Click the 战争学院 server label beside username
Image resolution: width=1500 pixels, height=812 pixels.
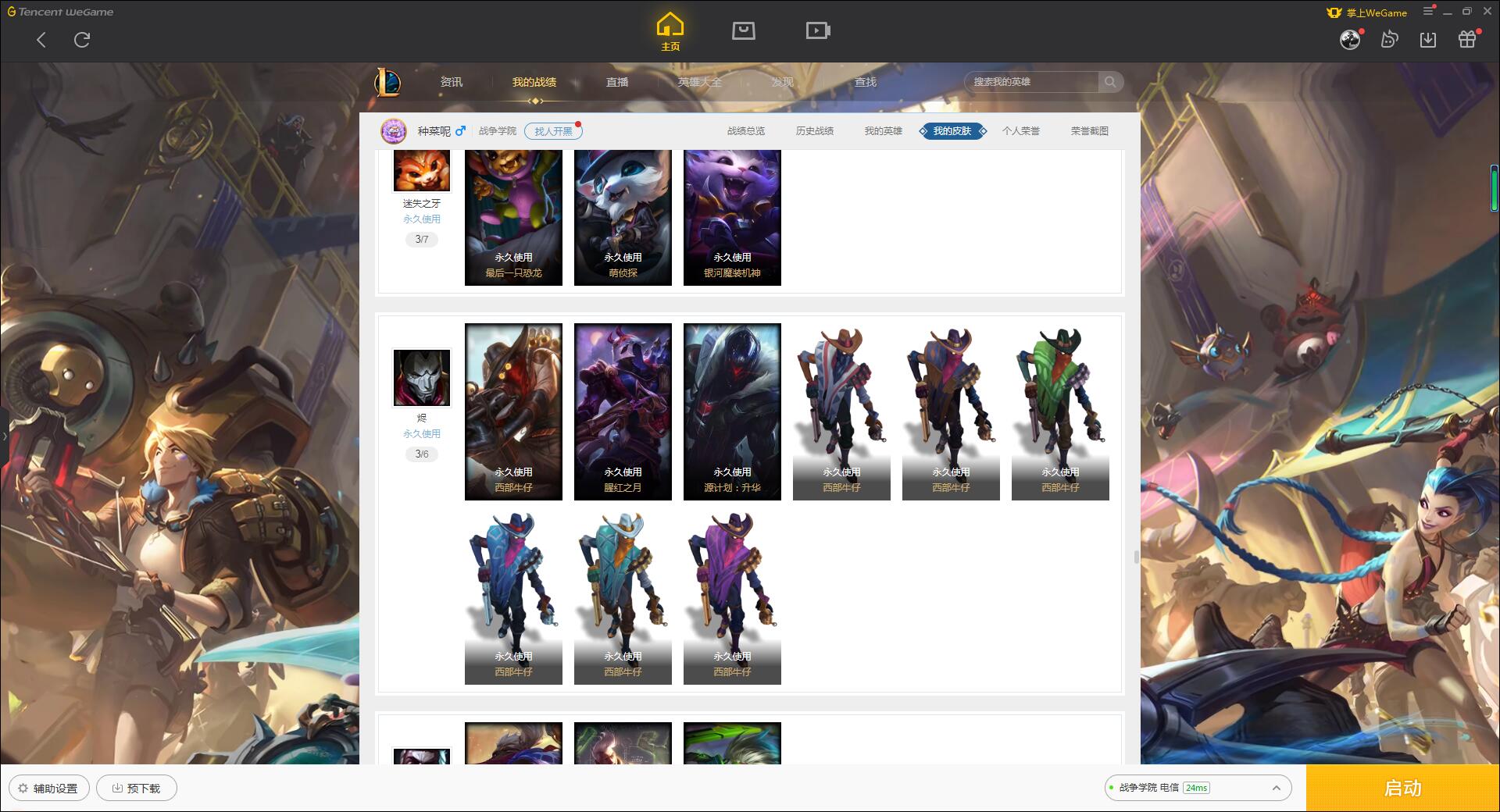point(498,131)
